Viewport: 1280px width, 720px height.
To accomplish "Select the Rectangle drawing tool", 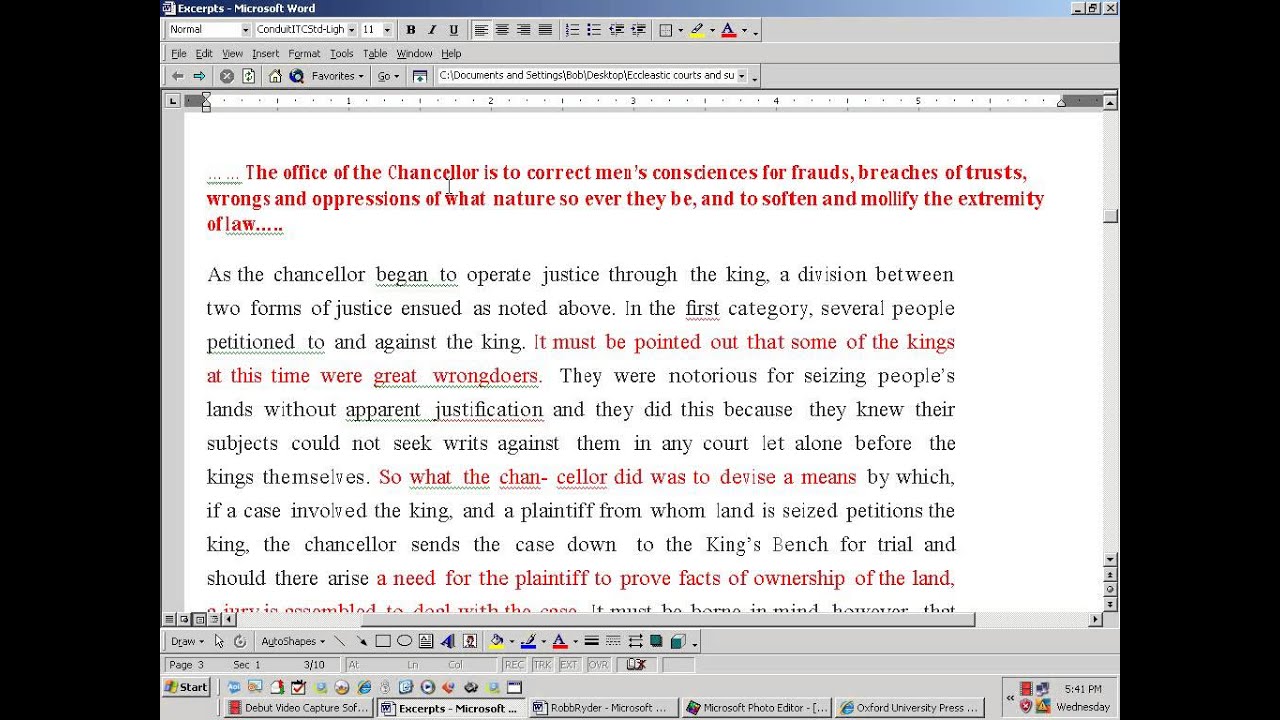I will coord(383,642).
